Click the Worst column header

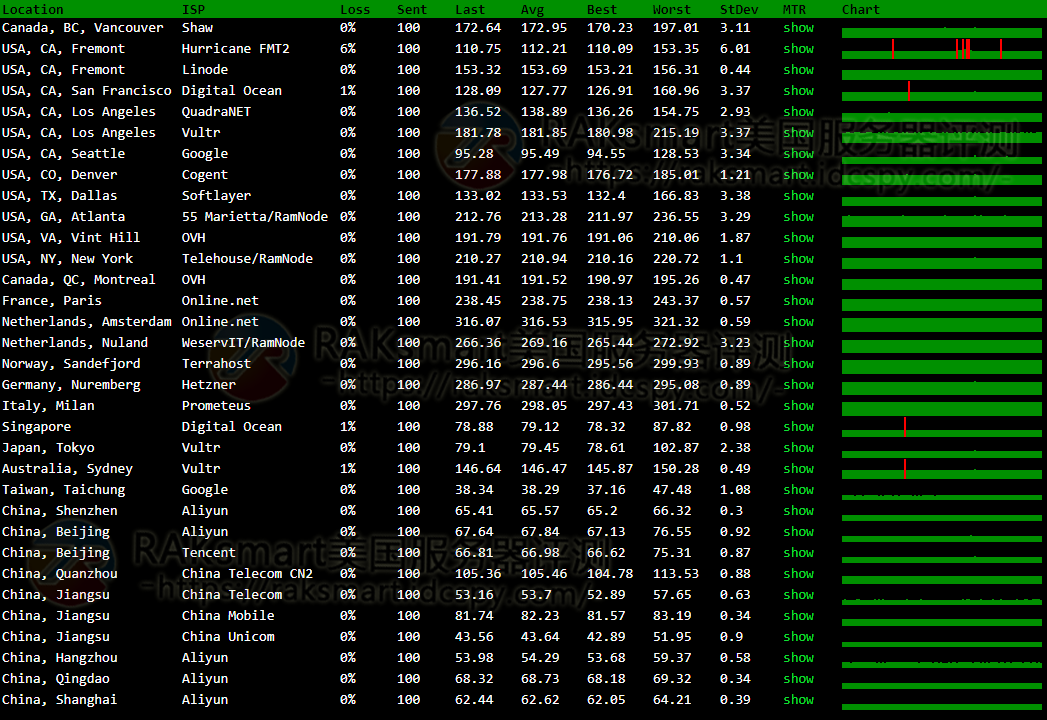671,9
